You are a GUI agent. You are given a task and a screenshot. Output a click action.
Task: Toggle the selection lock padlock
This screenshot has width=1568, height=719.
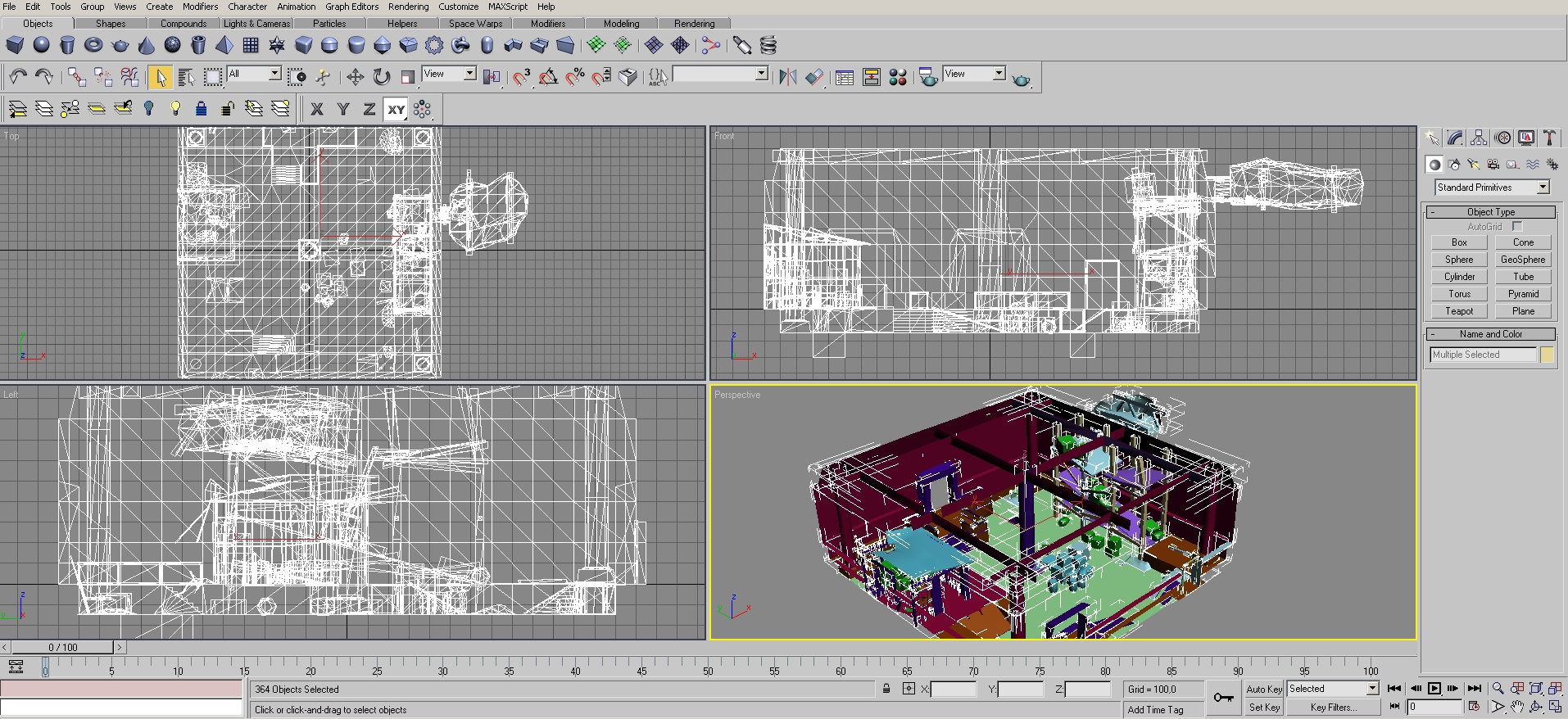click(886, 689)
